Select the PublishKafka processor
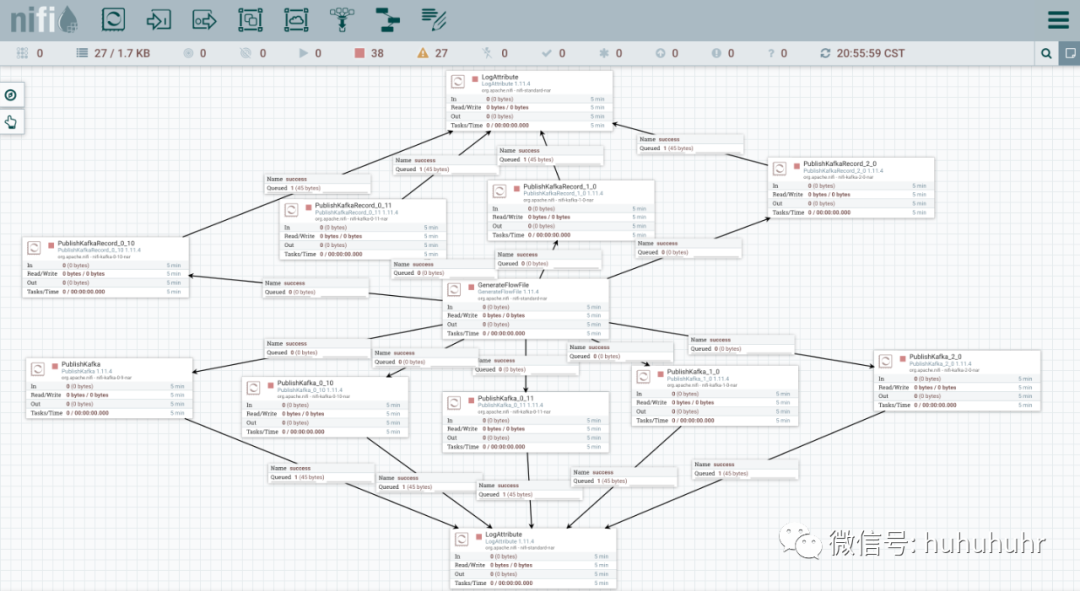This screenshot has height=591, width=1080. pos(110,388)
